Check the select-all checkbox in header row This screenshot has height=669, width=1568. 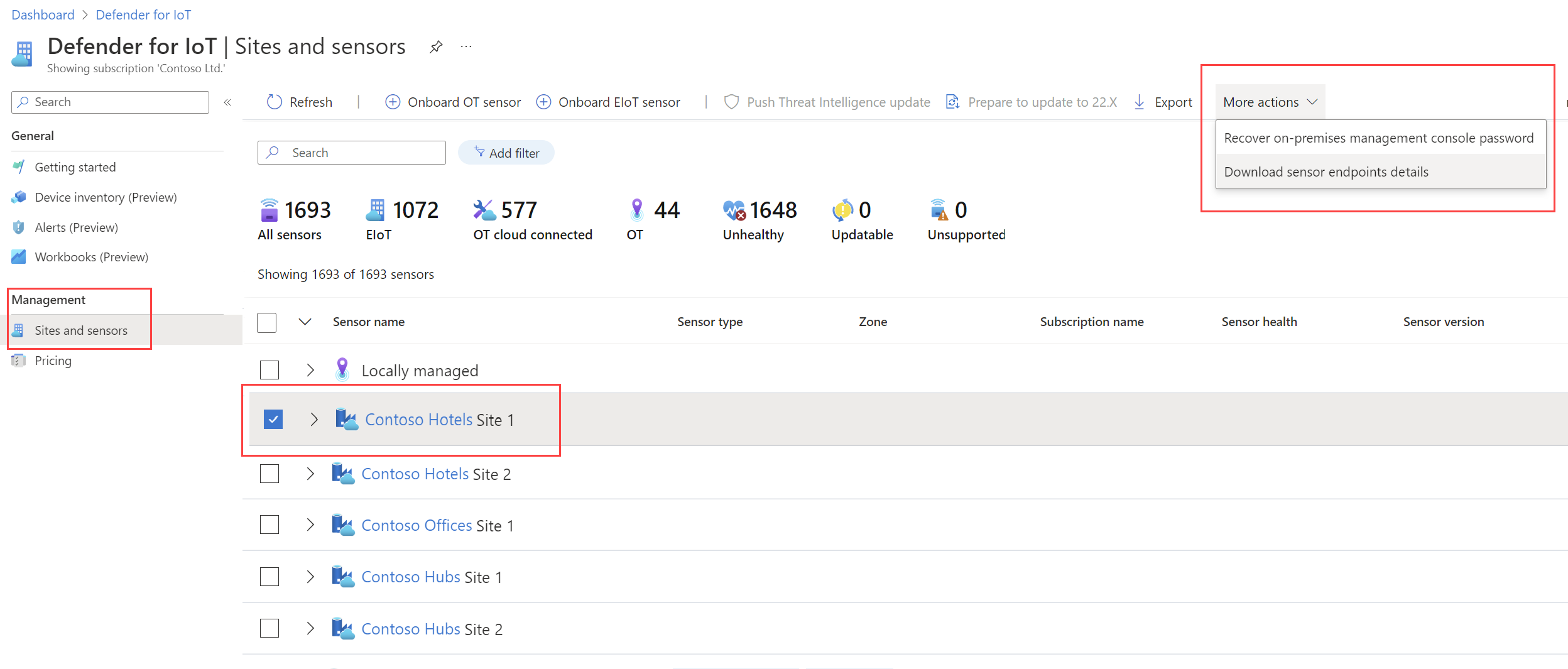267,322
